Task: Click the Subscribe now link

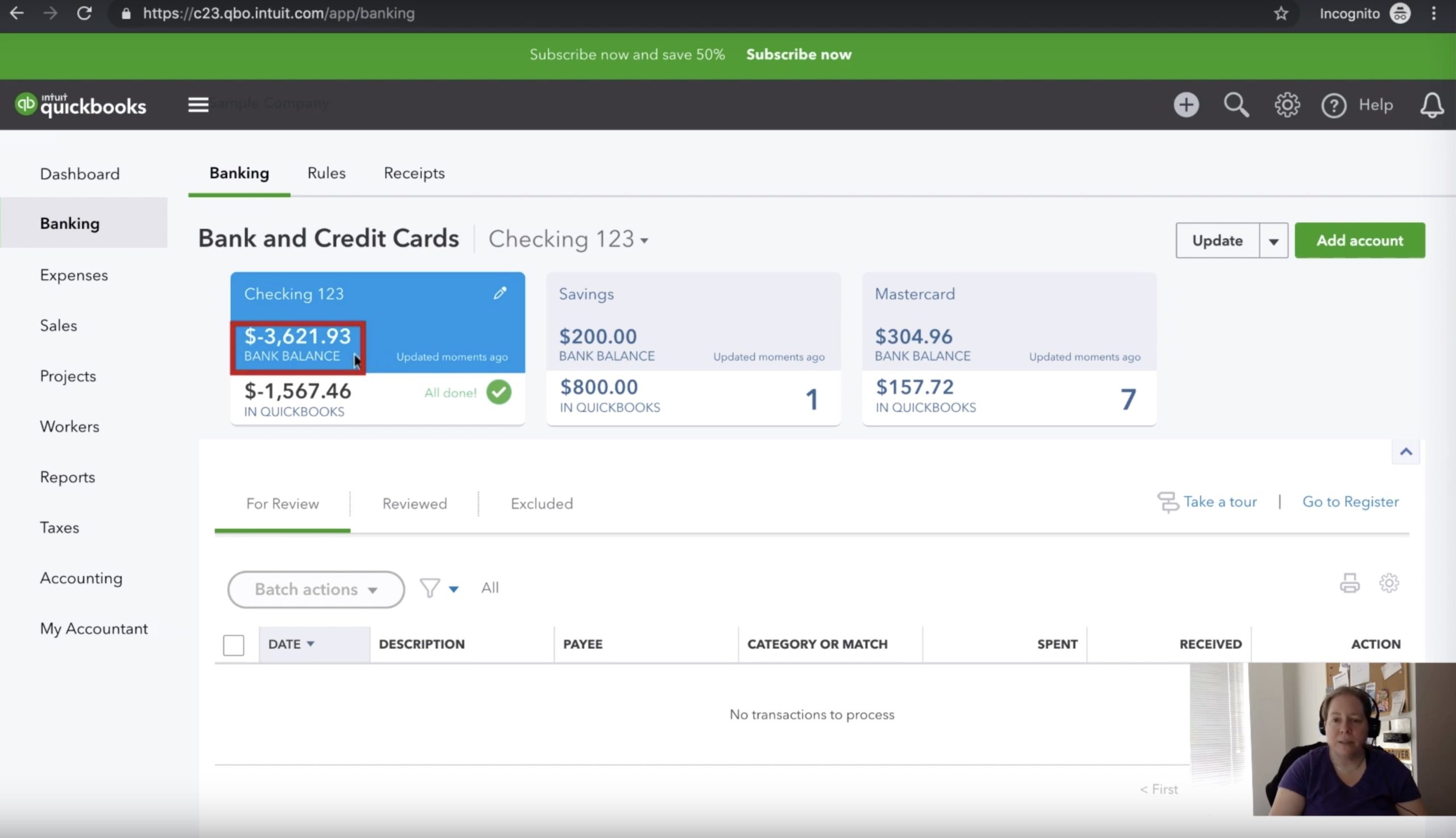Action: click(799, 55)
